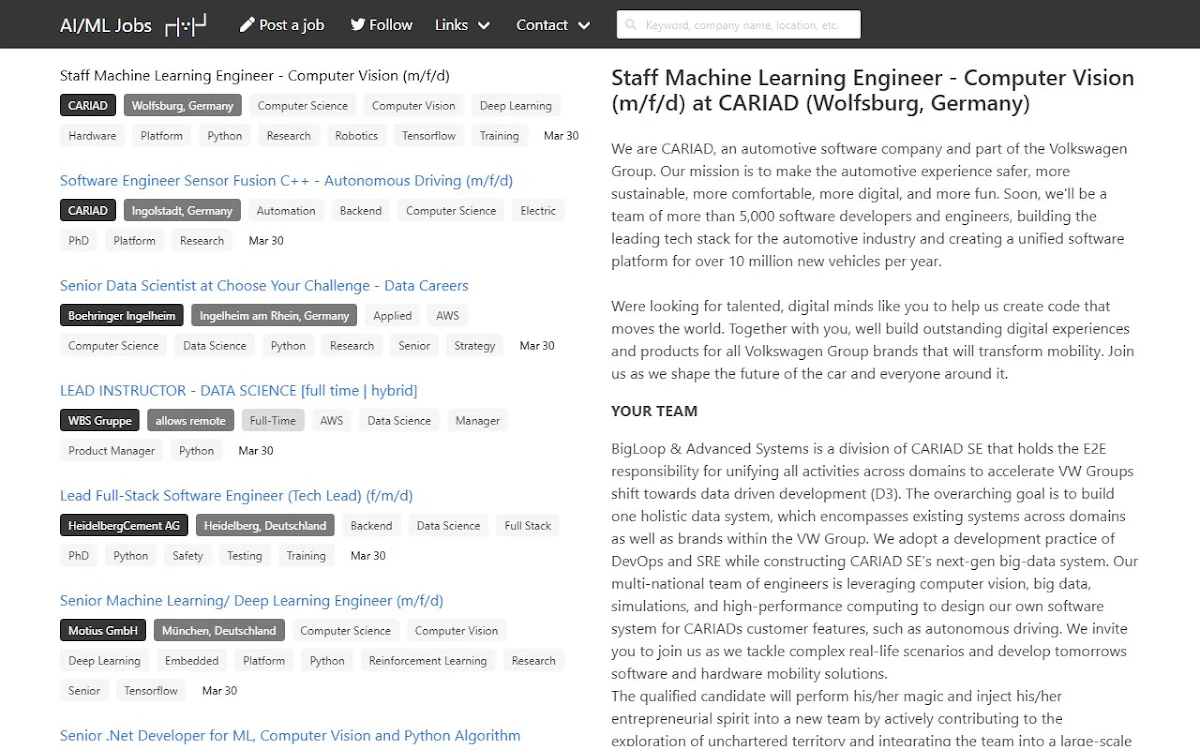Viewport: 1200px width, 750px height.
Task: Open Senior .Net Developer for ML listing
Action: point(290,736)
